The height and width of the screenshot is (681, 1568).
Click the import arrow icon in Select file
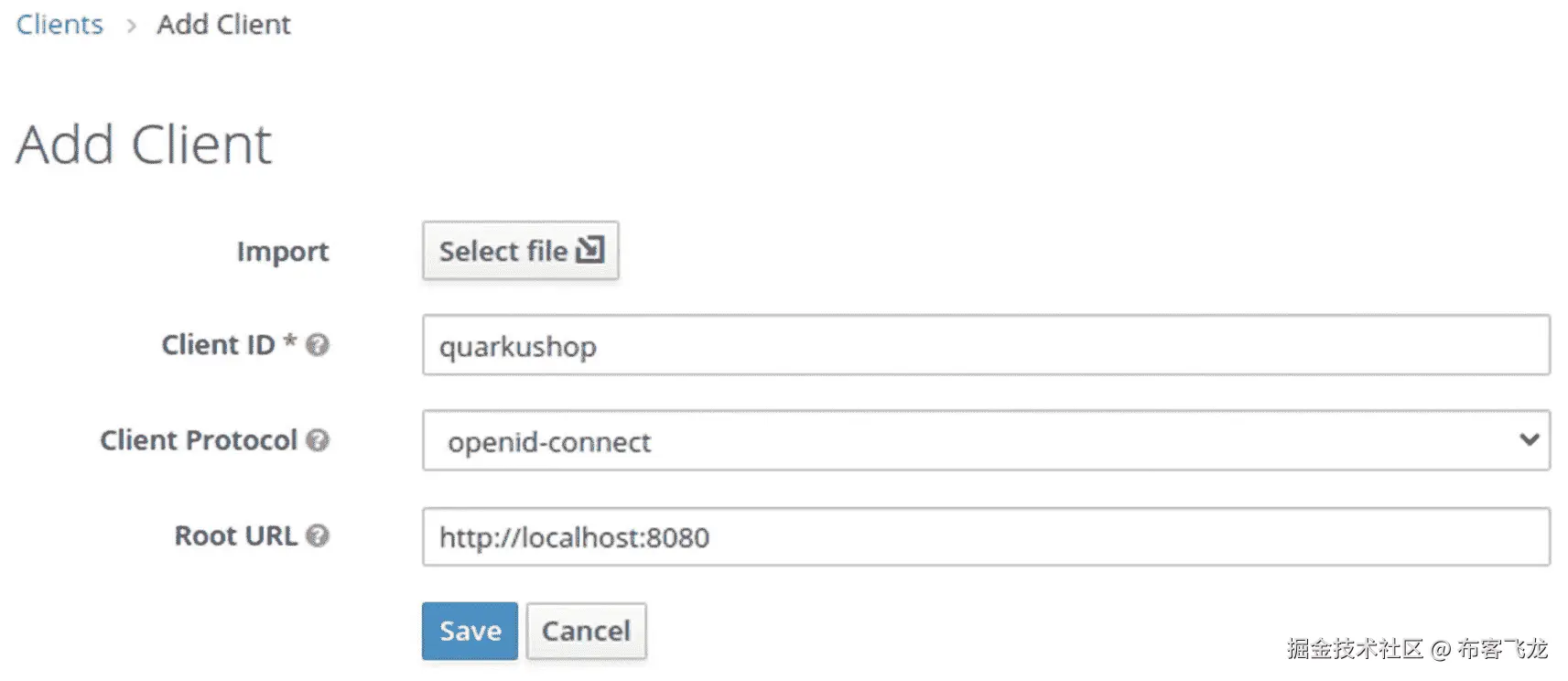coord(590,250)
